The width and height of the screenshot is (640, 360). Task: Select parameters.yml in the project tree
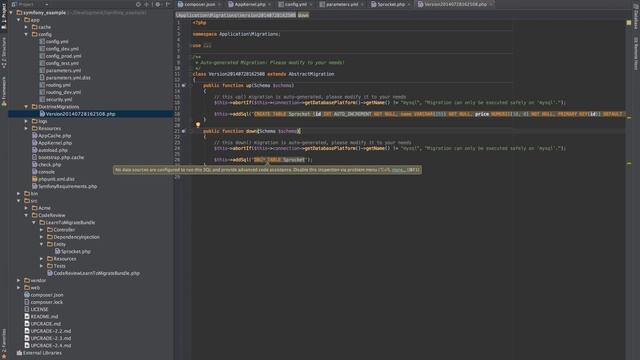click(x=60, y=71)
